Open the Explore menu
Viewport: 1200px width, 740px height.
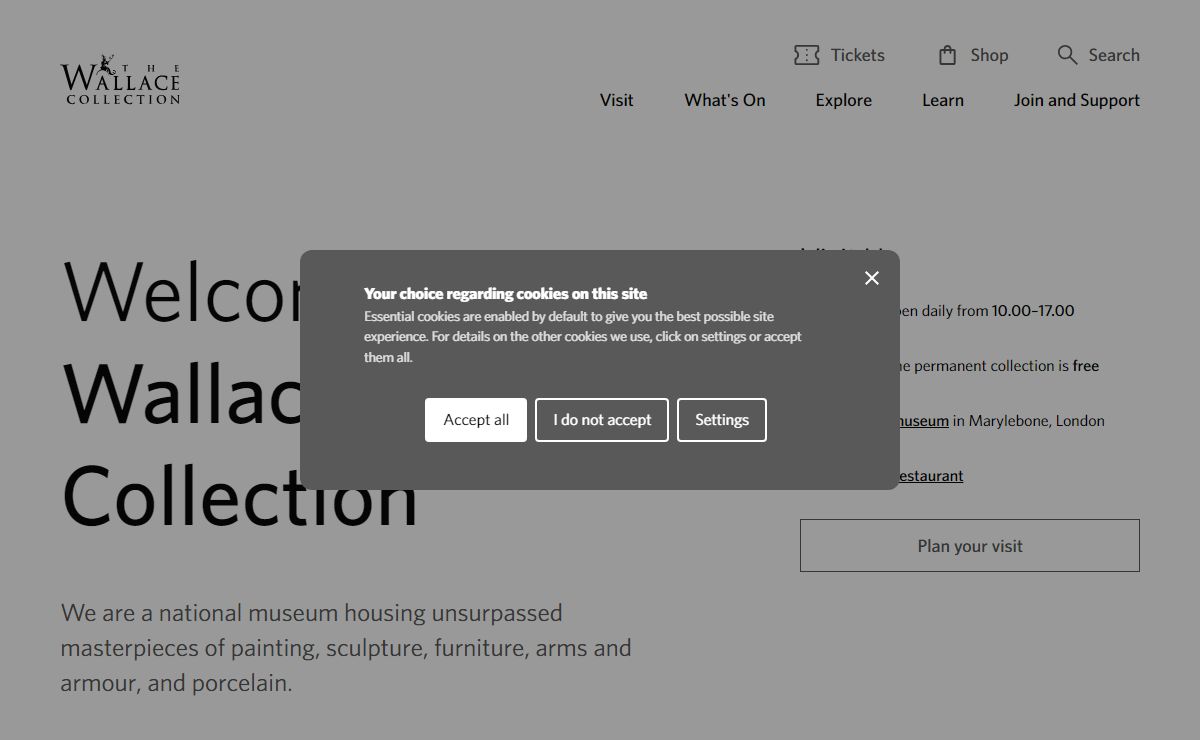click(844, 100)
